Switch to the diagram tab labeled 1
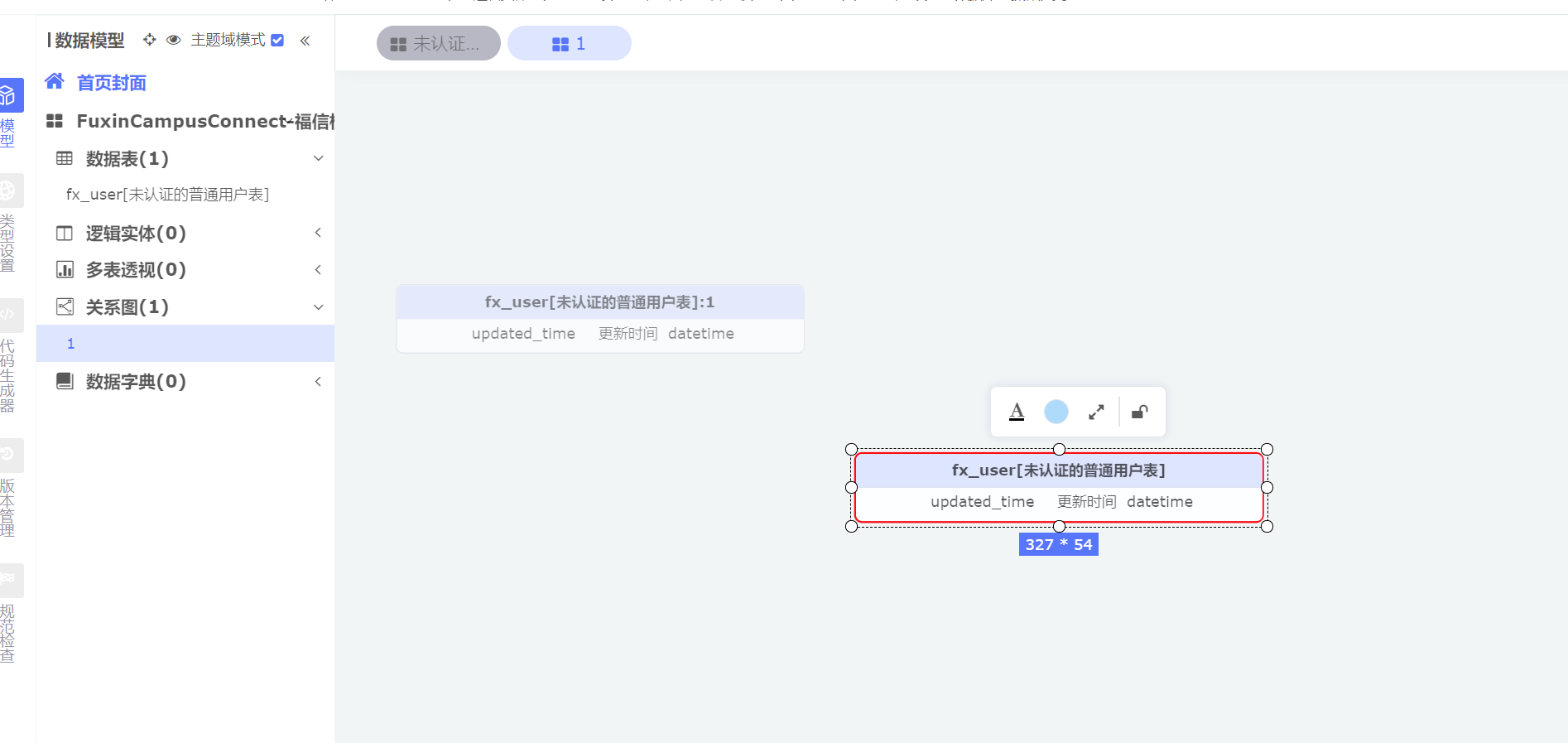 (x=570, y=43)
